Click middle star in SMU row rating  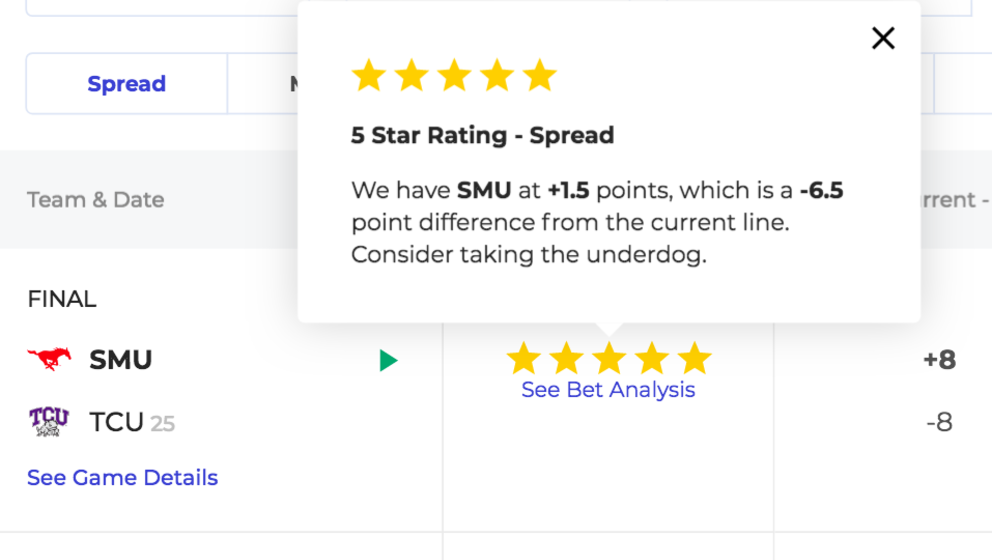tap(609, 358)
